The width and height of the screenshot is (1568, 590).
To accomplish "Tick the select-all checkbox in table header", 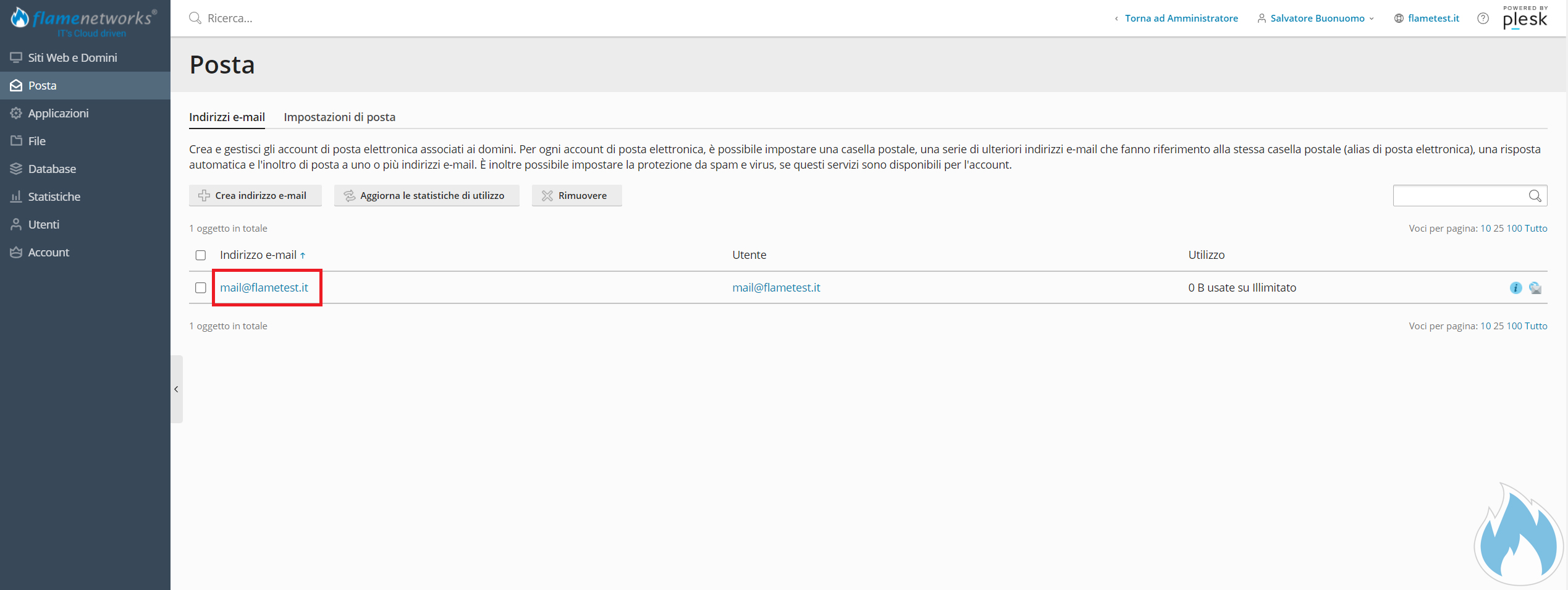I will click(201, 255).
